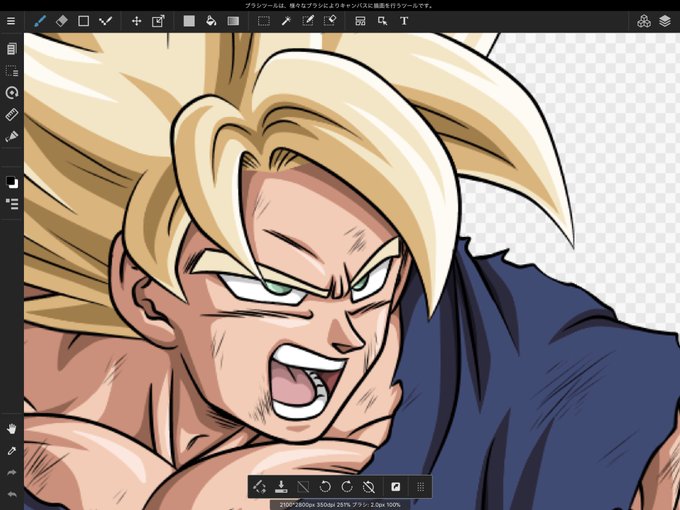Open the selection menu in the sidebar

[x=12, y=71]
